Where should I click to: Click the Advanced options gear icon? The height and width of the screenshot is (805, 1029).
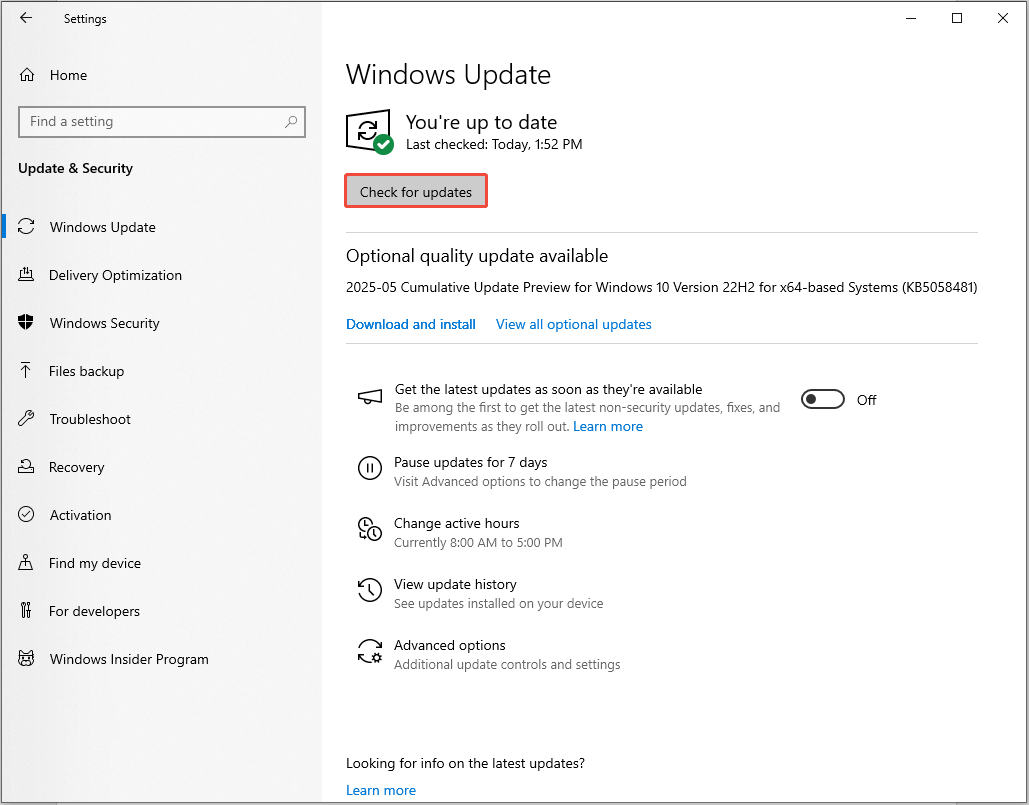click(x=369, y=652)
